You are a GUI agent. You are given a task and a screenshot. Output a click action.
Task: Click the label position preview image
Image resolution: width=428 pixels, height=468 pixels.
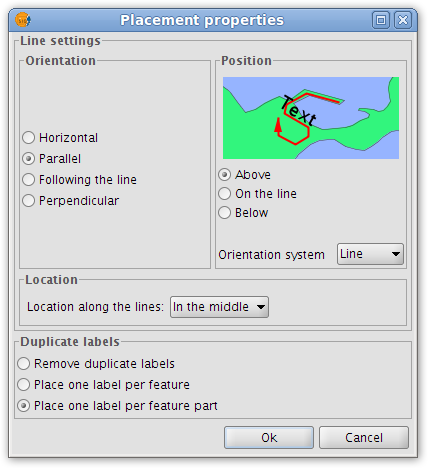tap(311, 118)
